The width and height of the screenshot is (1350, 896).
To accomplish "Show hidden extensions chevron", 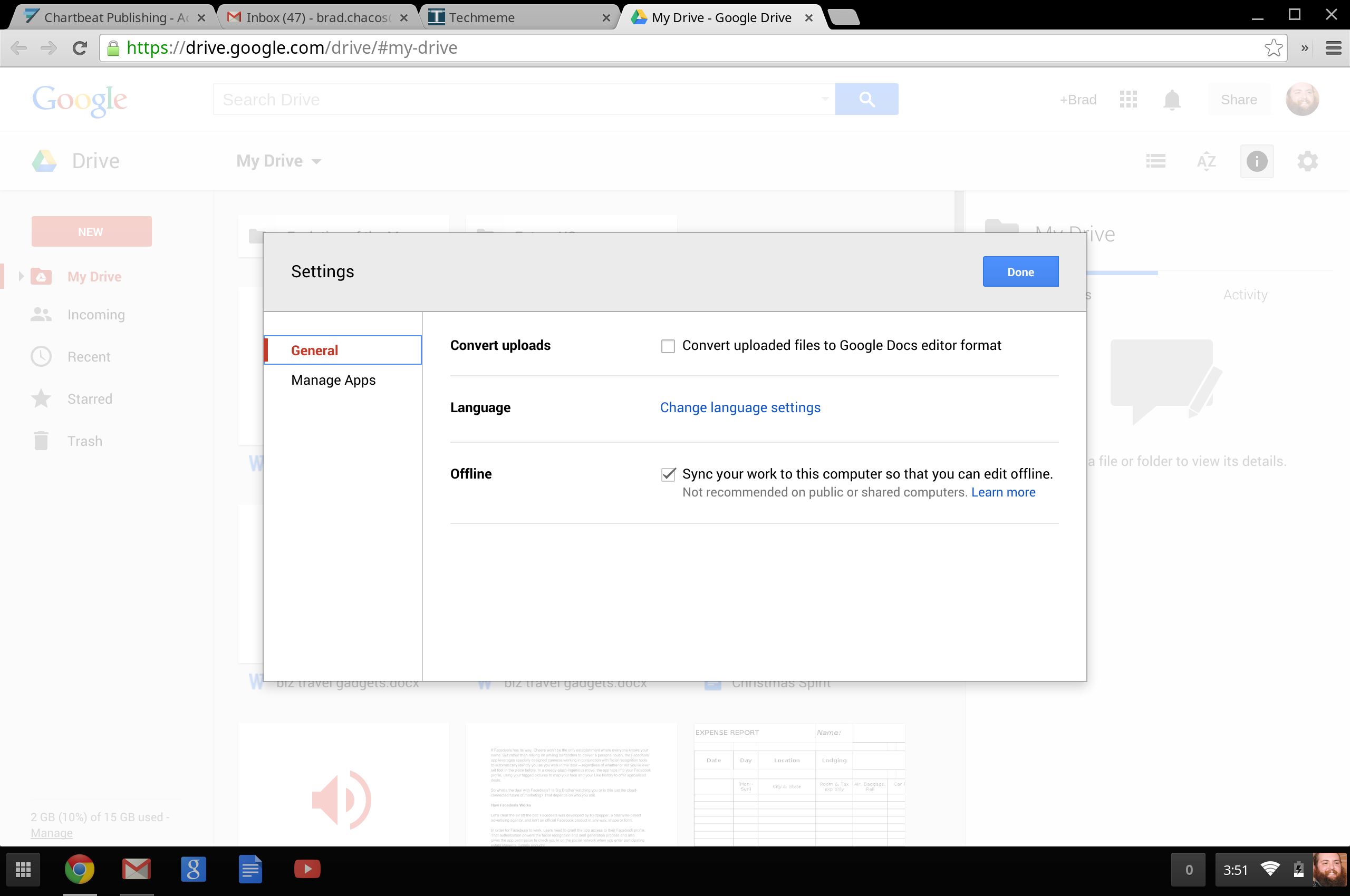I will [x=1304, y=48].
